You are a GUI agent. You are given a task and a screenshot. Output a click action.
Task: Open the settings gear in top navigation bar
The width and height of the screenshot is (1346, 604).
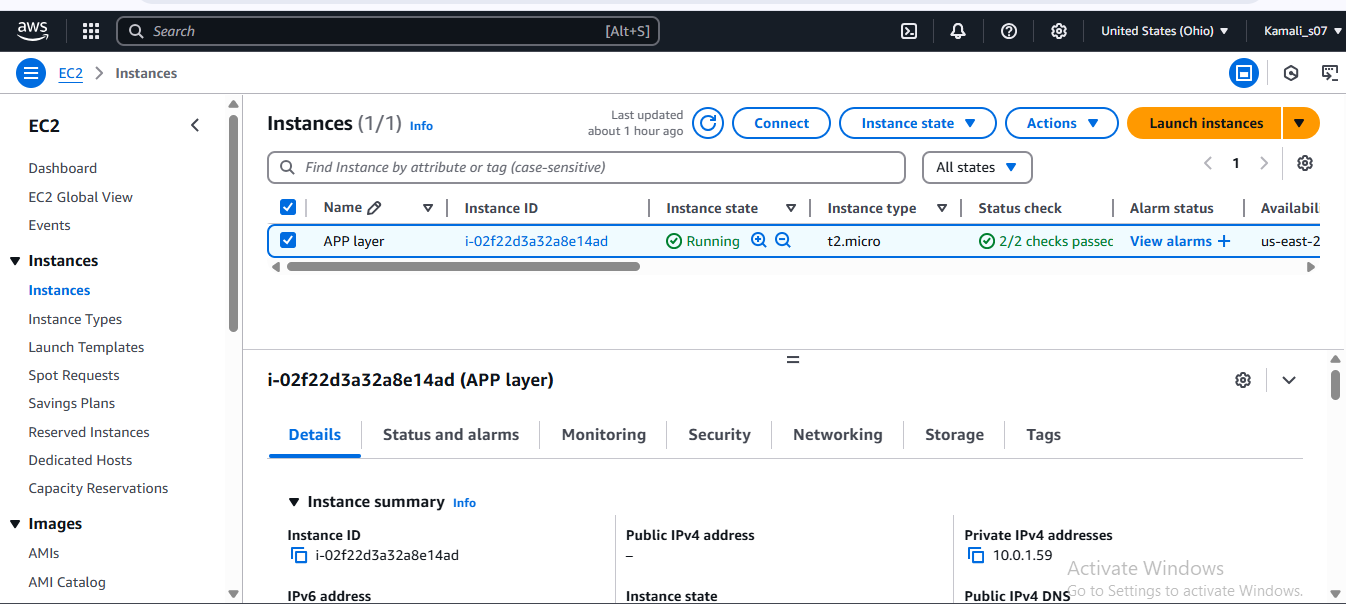[x=1059, y=31]
